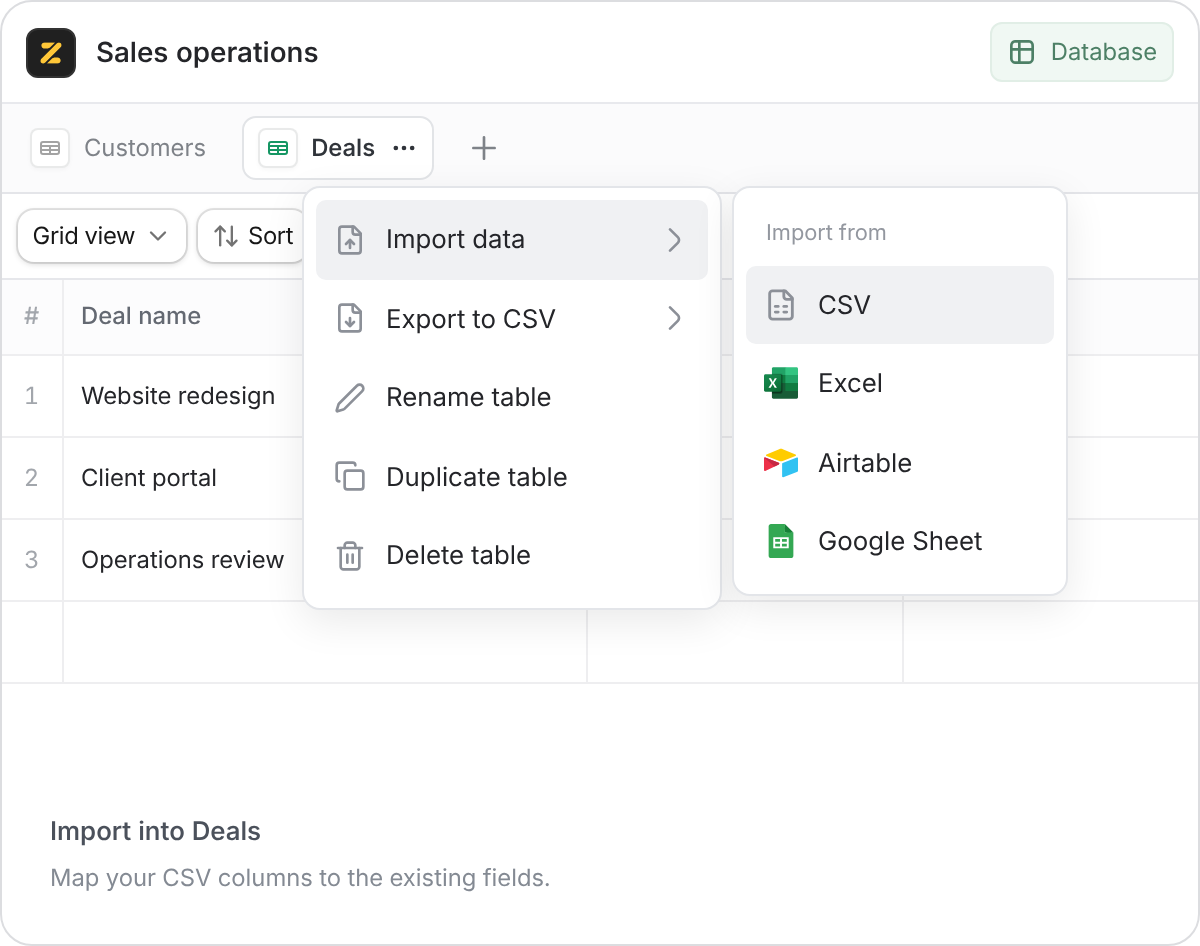
Task: Select Duplicate table option
Action: pyautogui.click(x=512, y=477)
